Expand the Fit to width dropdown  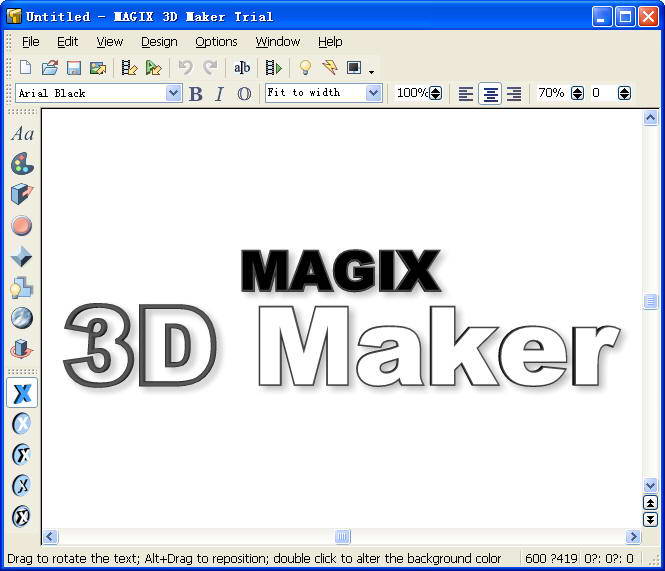[x=373, y=93]
